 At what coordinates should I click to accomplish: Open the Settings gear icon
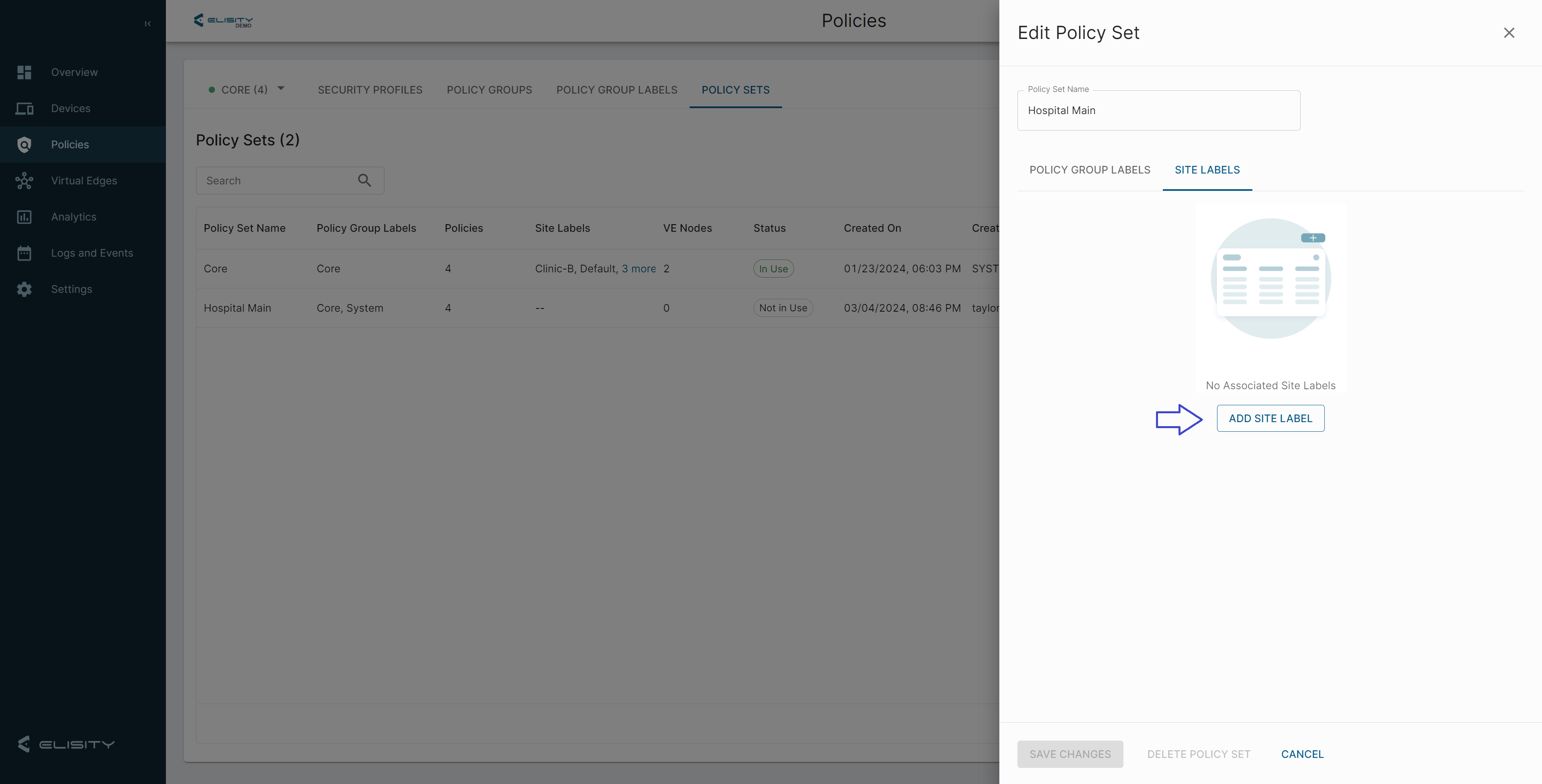[24, 289]
